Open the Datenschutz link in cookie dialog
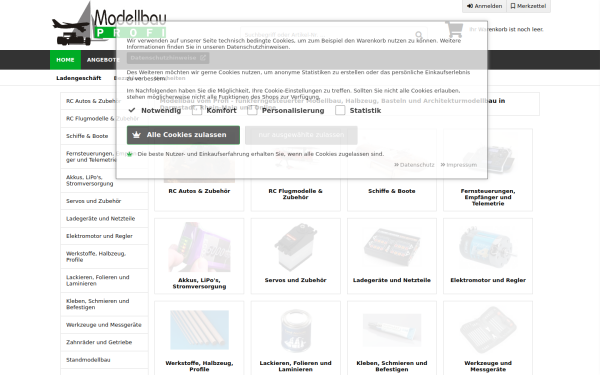Image resolution: width=600 pixels, height=375 pixels. (x=414, y=165)
